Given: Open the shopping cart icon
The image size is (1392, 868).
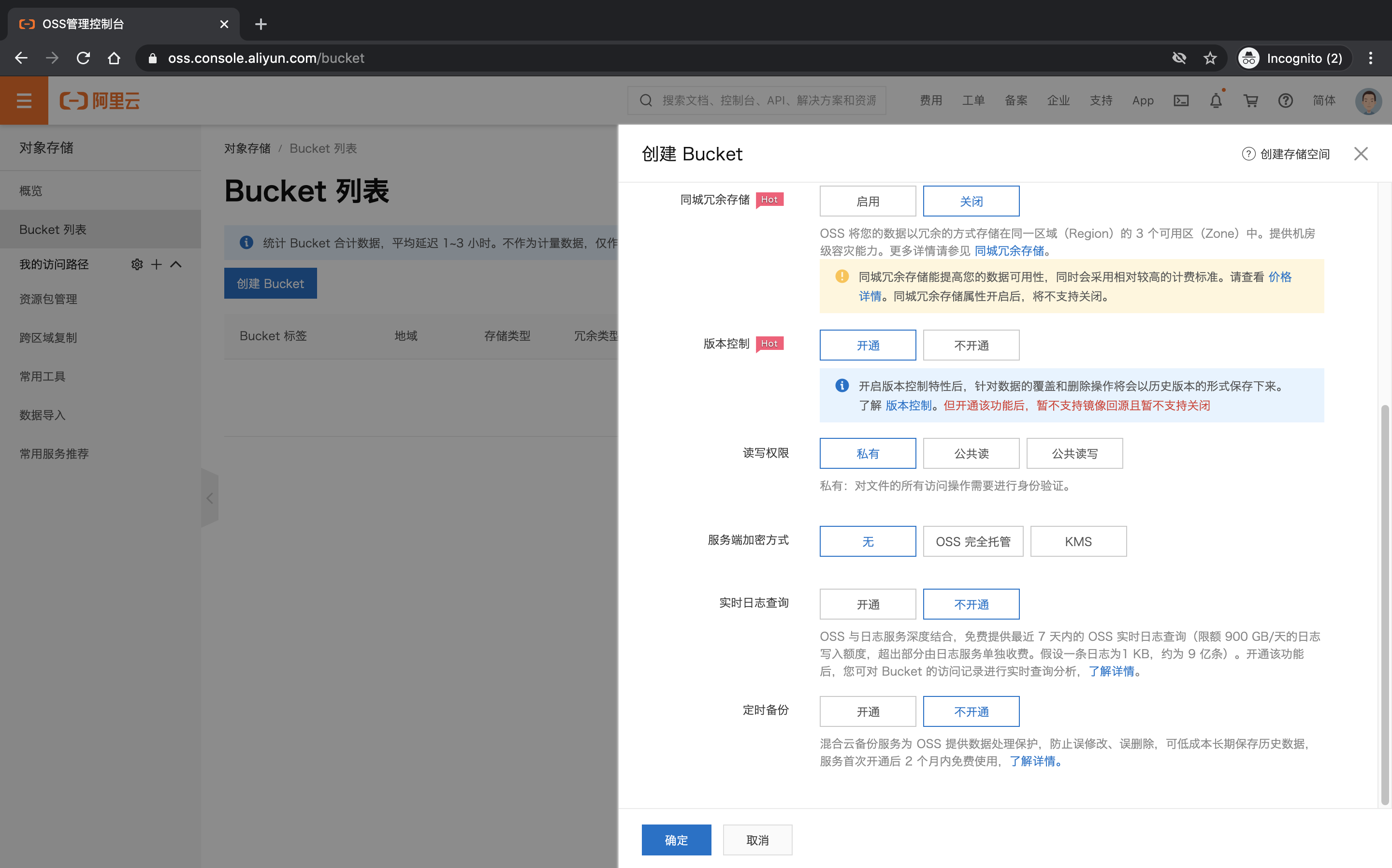Looking at the screenshot, I should [x=1250, y=101].
